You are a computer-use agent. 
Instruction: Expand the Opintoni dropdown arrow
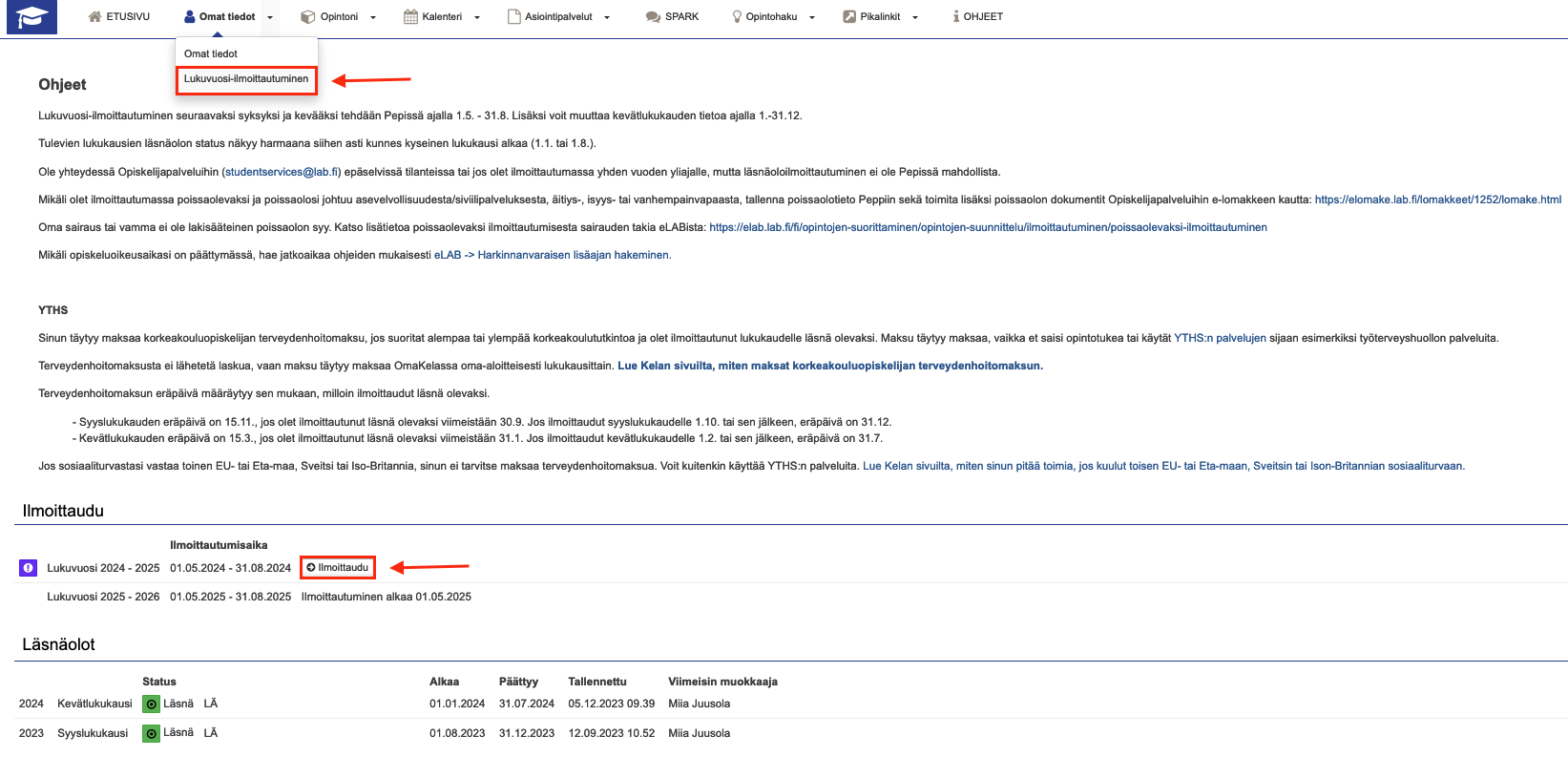(373, 17)
